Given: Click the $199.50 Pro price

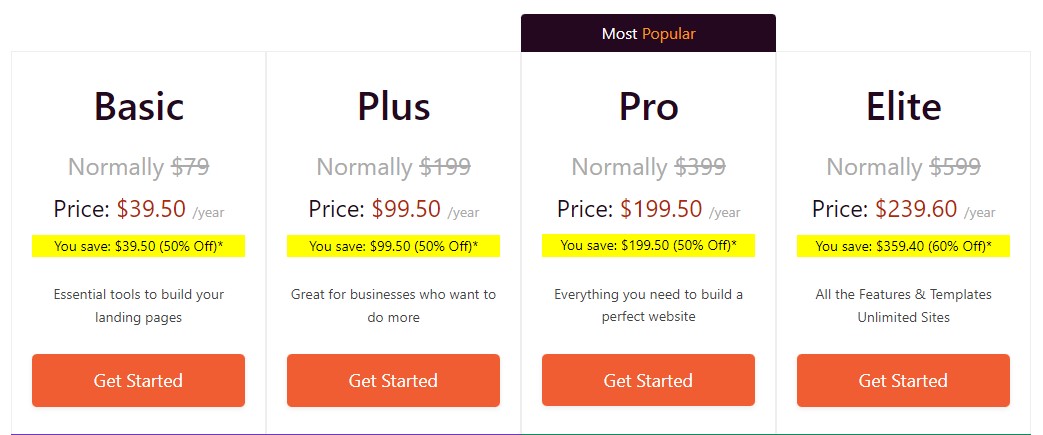Looking at the screenshot, I should [x=661, y=209].
